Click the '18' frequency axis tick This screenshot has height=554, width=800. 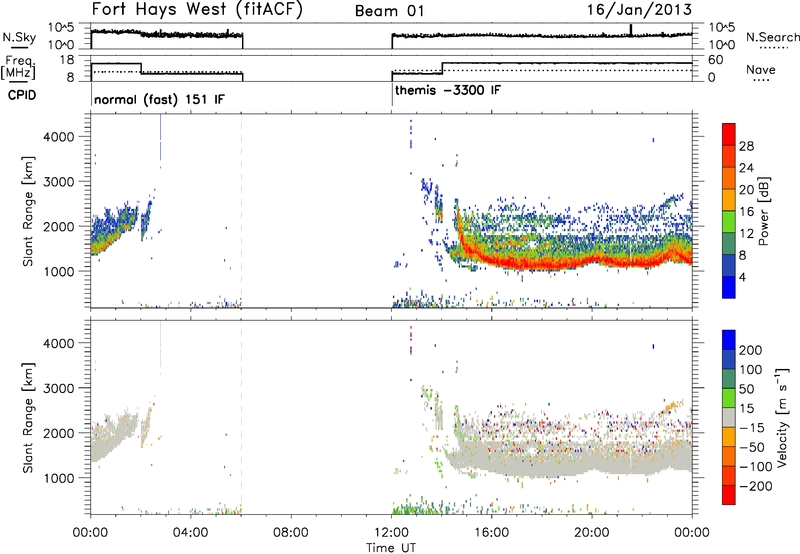coord(67,60)
